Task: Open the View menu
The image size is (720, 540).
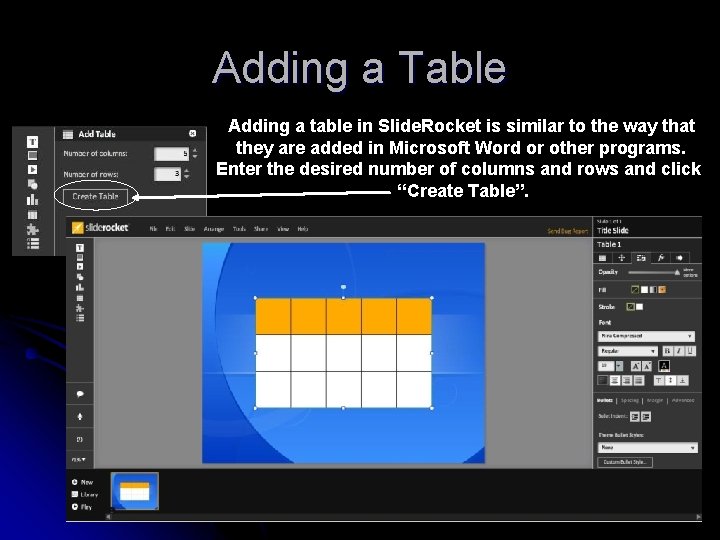Action: (283, 229)
